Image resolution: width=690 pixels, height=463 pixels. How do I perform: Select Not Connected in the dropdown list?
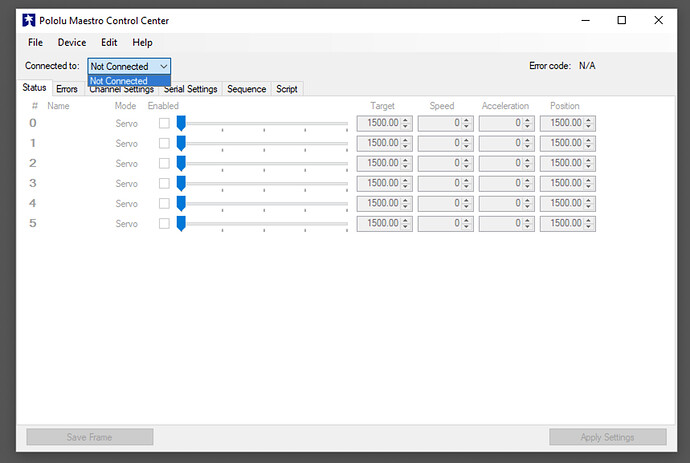coord(119,81)
